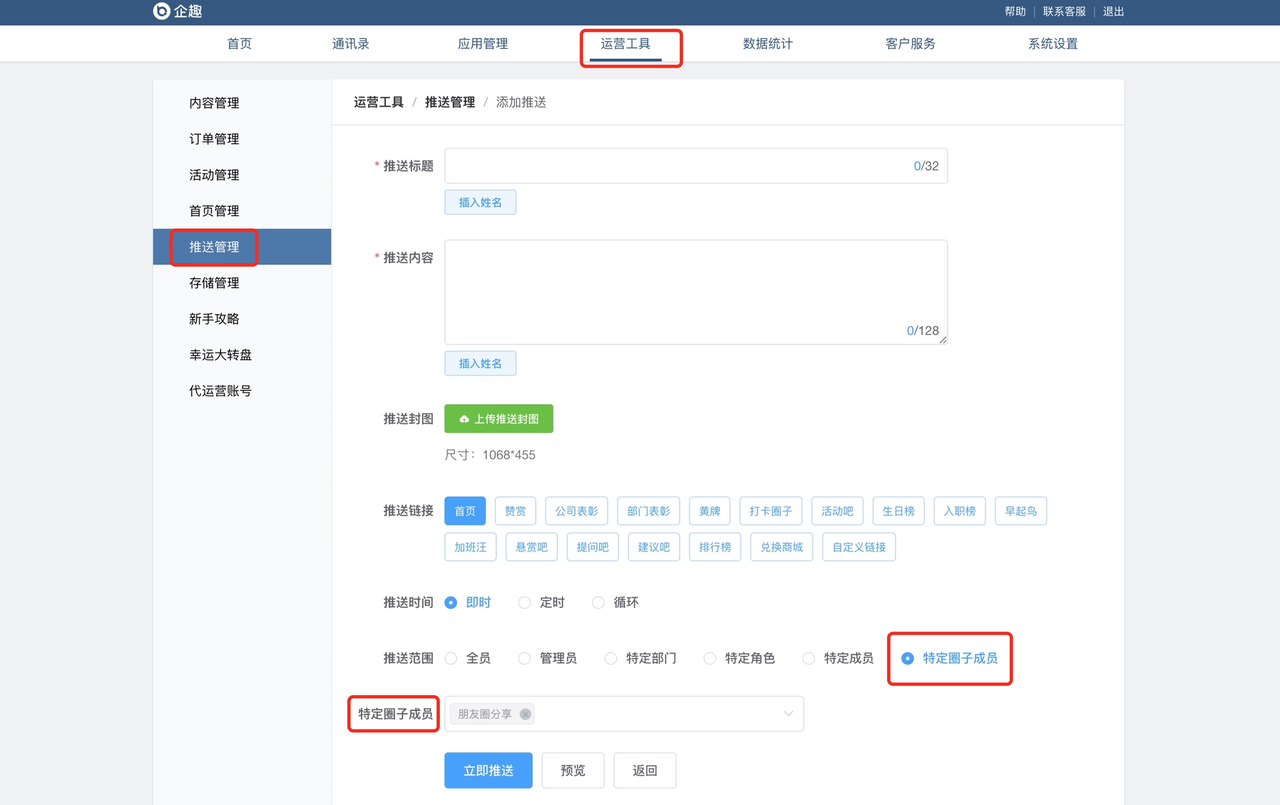Click 插入姓名 under 推送内容
The height and width of the screenshot is (805, 1280).
pyautogui.click(x=480, y=363)
